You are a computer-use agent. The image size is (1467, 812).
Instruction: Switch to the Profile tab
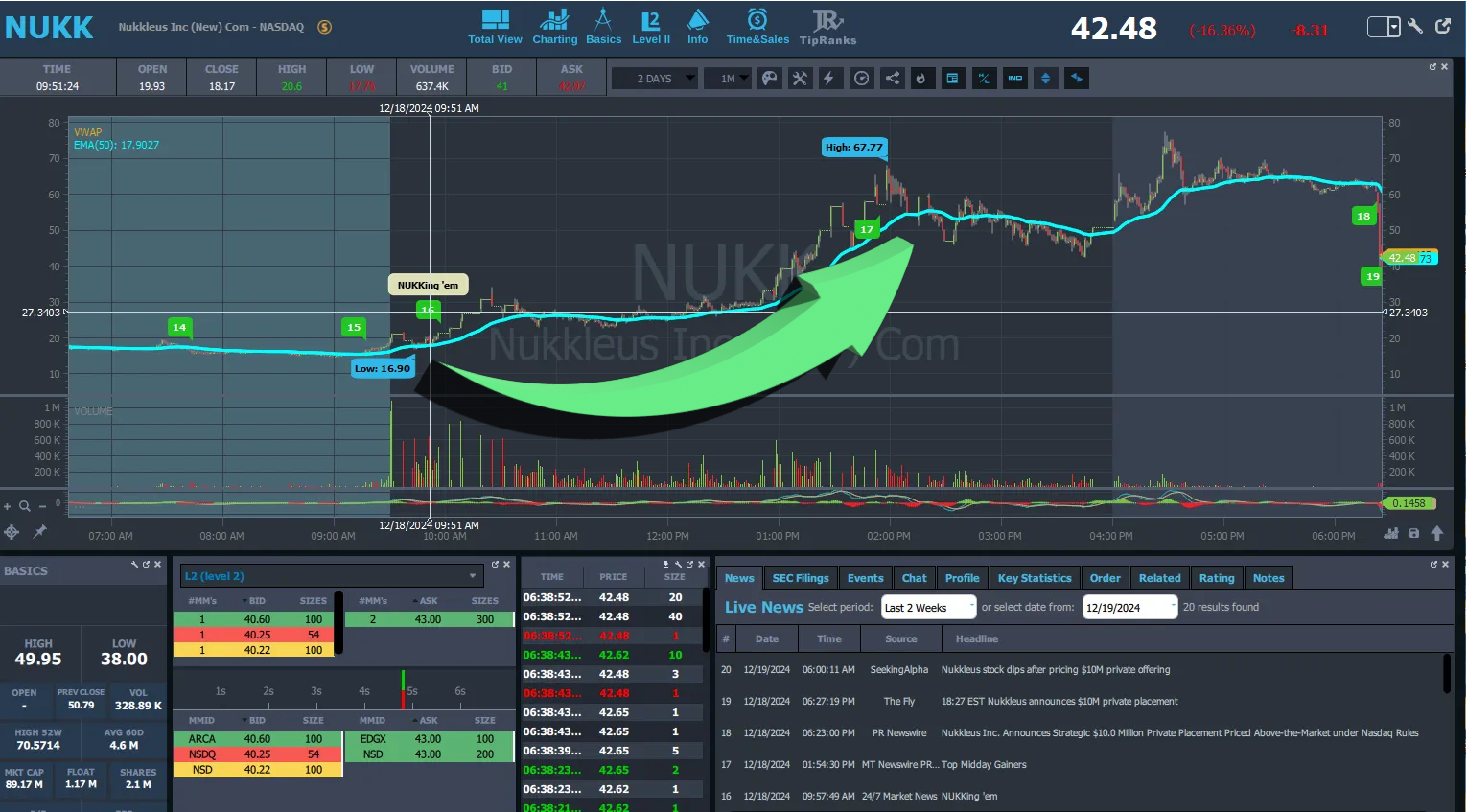coord(962,578)
